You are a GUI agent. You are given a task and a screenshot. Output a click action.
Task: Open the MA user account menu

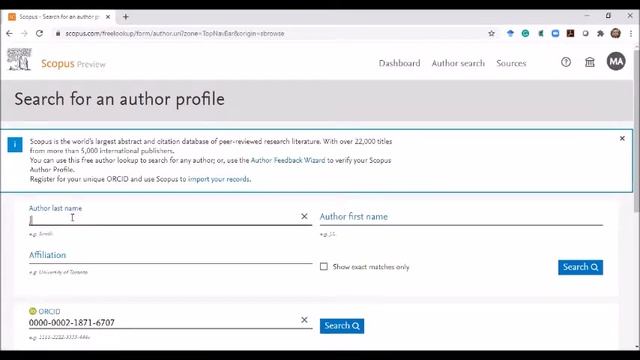(x=616, y=62)
